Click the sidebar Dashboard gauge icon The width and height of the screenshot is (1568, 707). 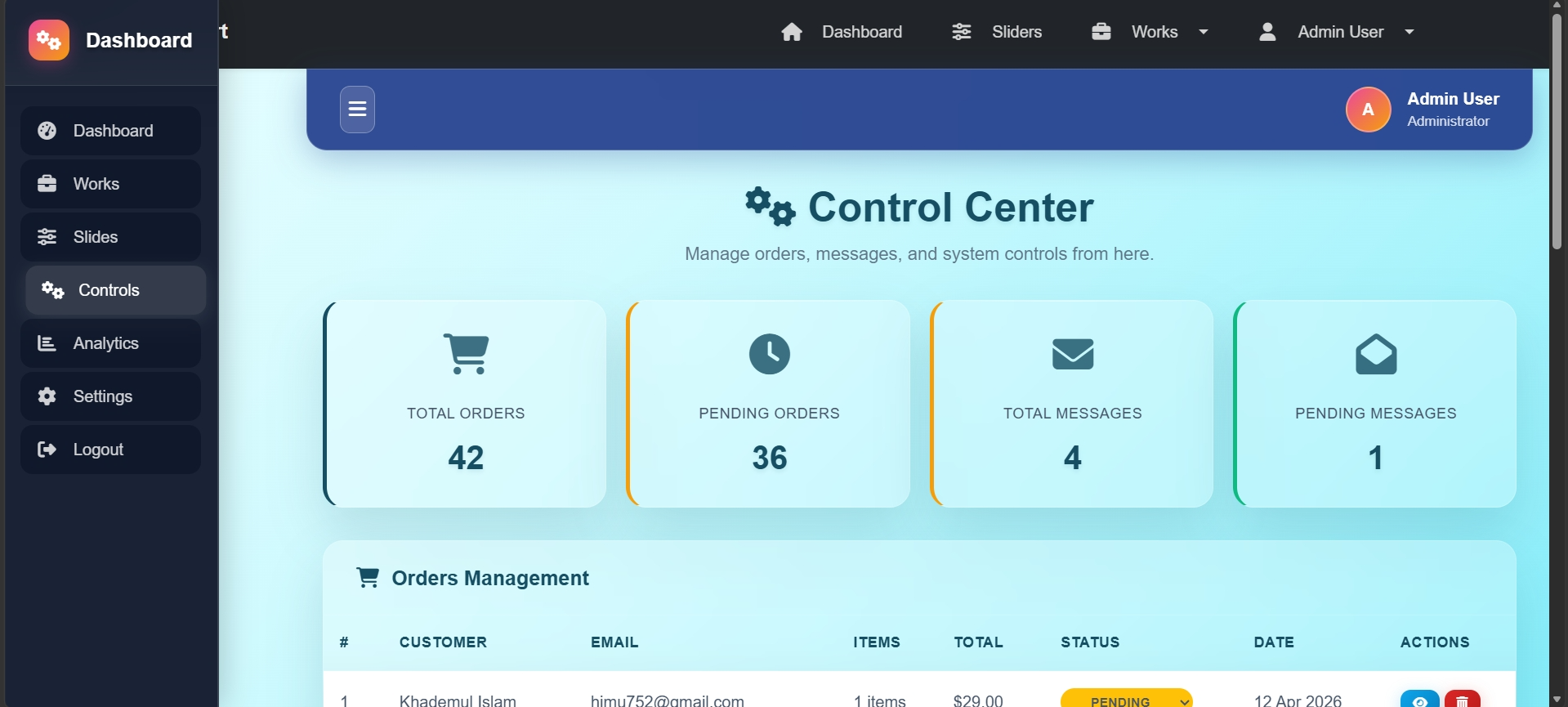coord(47,131)
